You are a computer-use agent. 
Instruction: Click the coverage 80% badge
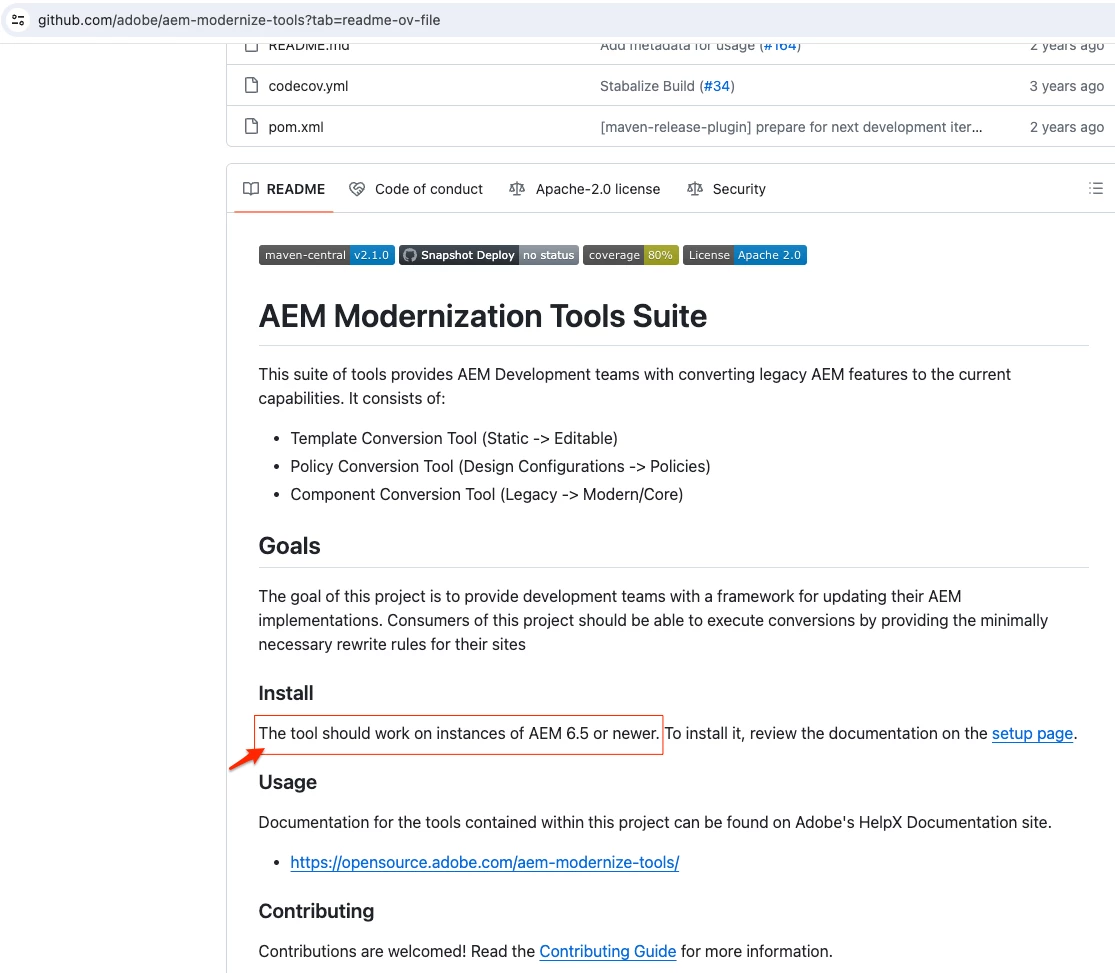pyautogui.click(x=630, y=255)
